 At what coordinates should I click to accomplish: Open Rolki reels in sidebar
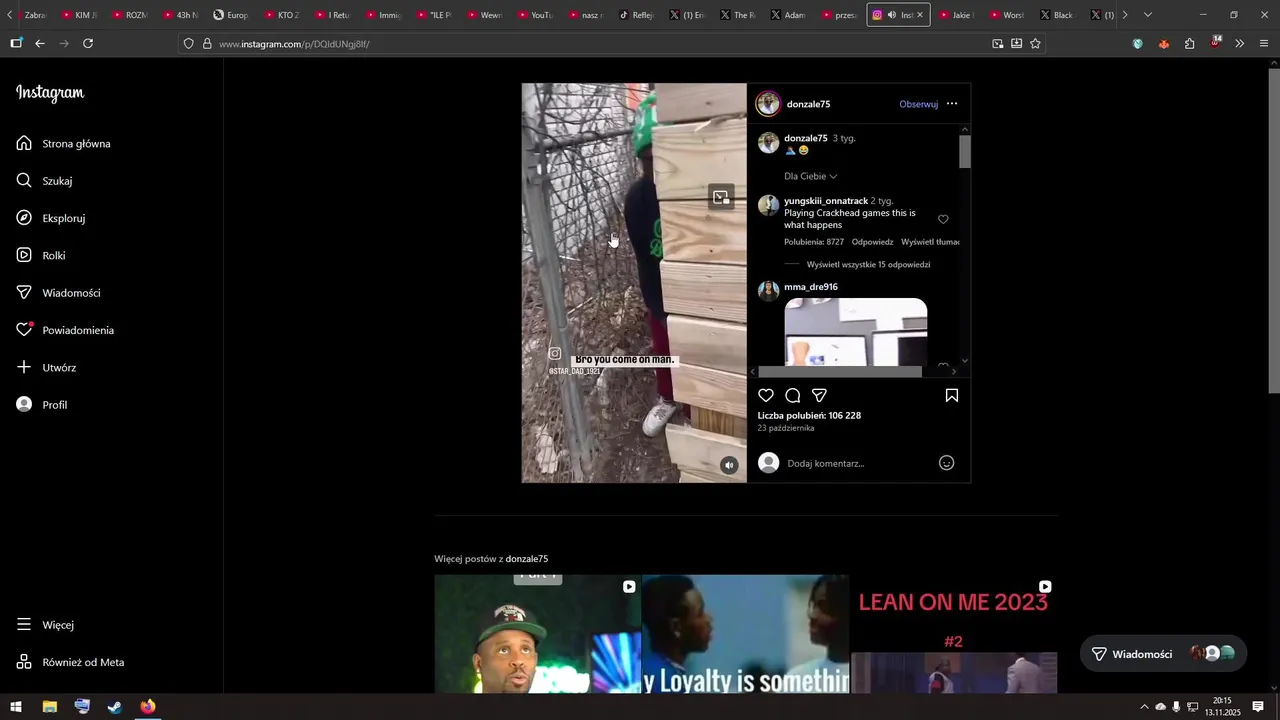41,256
